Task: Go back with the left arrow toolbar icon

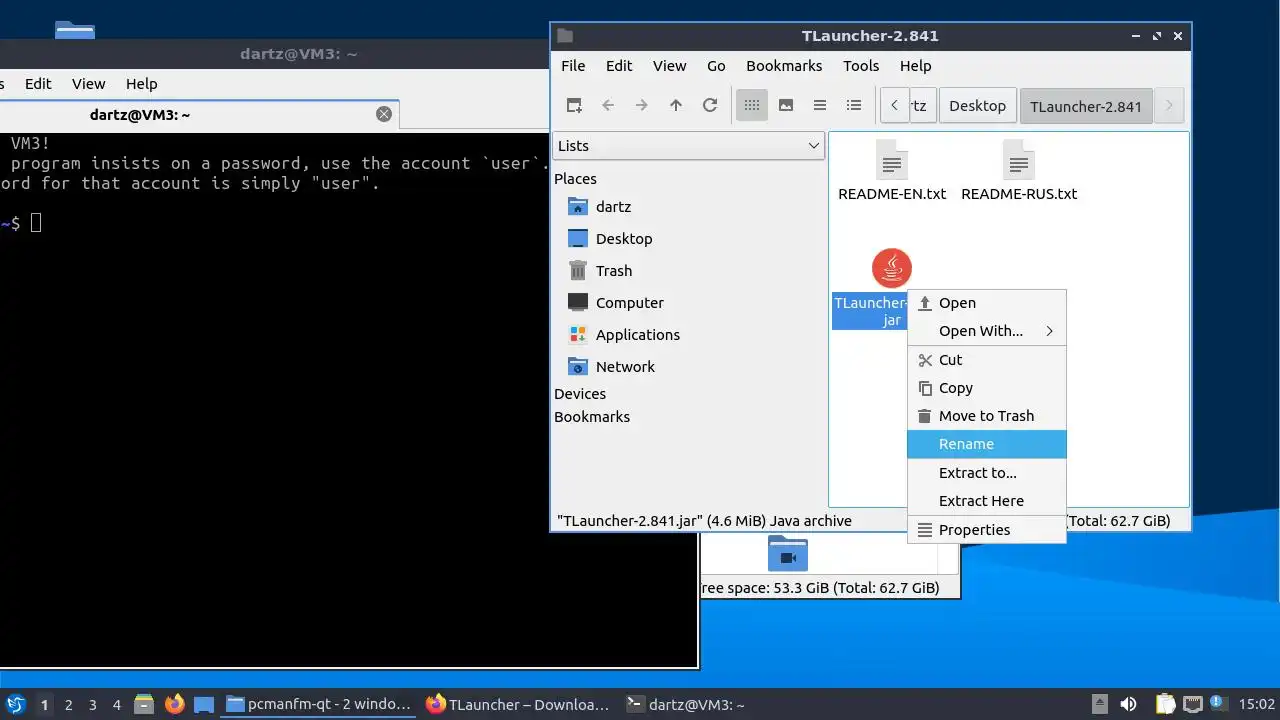Action: point(608,105)
